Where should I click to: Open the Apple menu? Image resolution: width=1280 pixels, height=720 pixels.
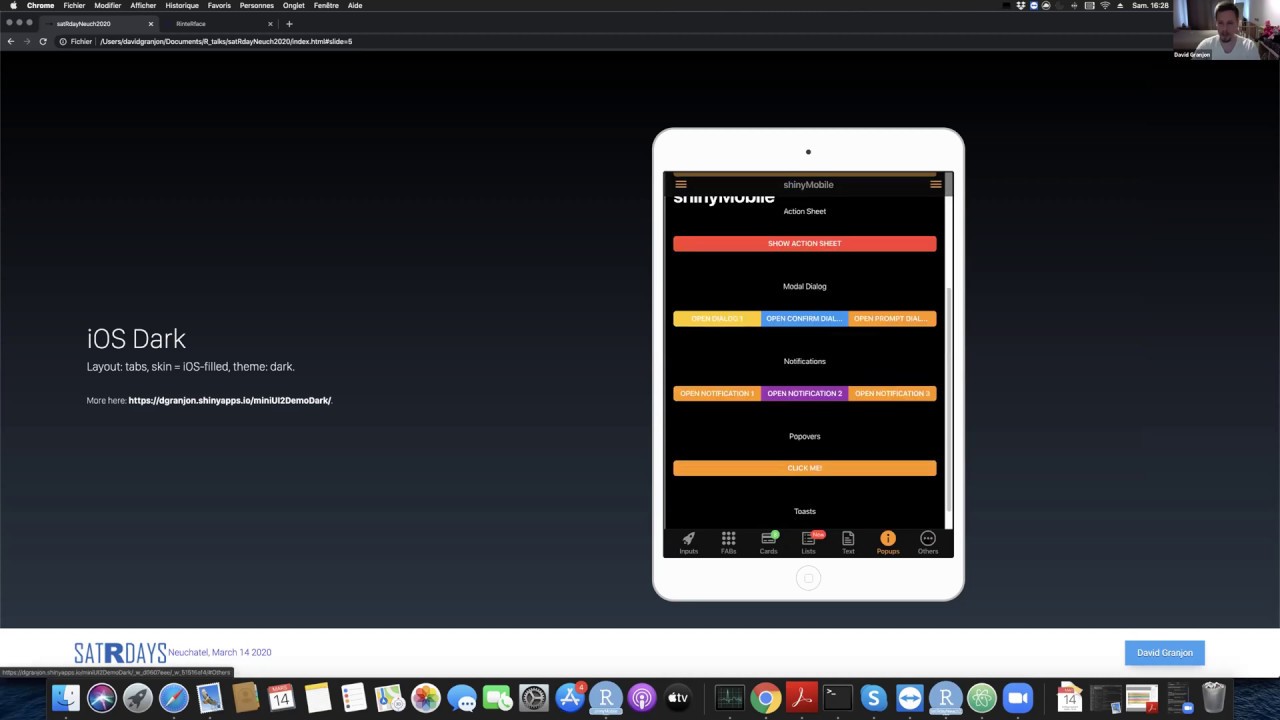tap(13, 5)
